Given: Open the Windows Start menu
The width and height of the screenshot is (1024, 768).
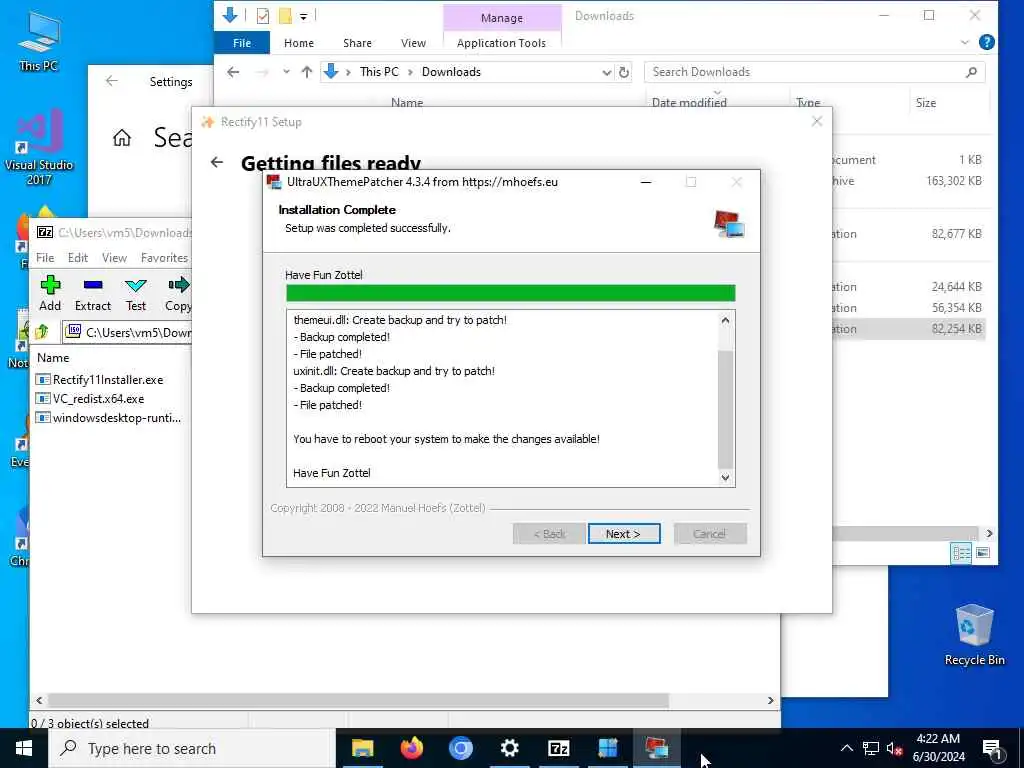Looking at the screenshot, I should (24, 748).
